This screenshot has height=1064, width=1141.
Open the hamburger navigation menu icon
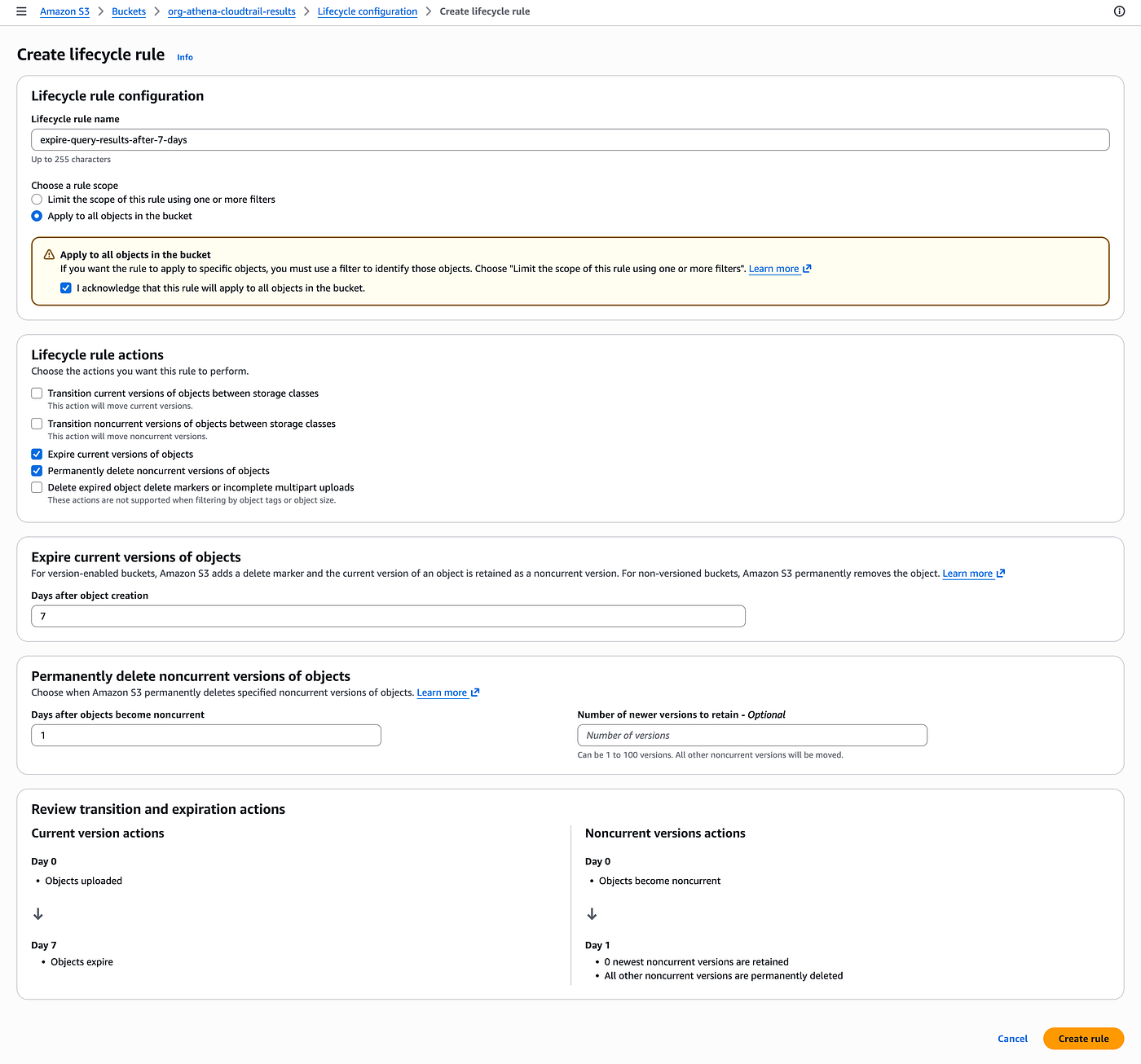[21, 11]
